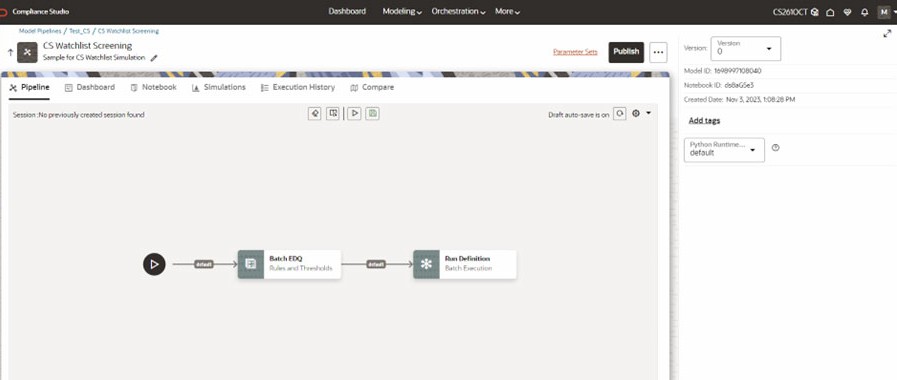Run the pipeline with the toolbar play icon
This screenshot has width=897, height=380.
coord(354,113)
